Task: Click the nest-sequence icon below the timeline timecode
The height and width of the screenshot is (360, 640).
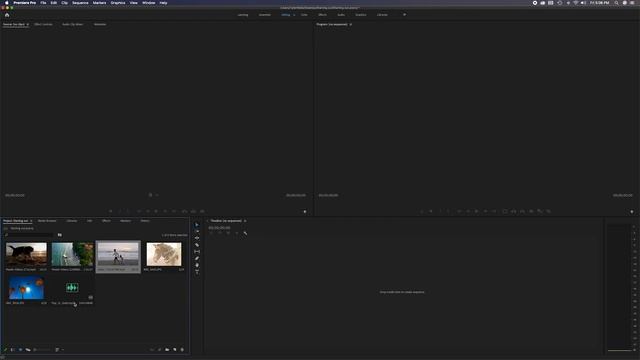Action: click(211, 233)
